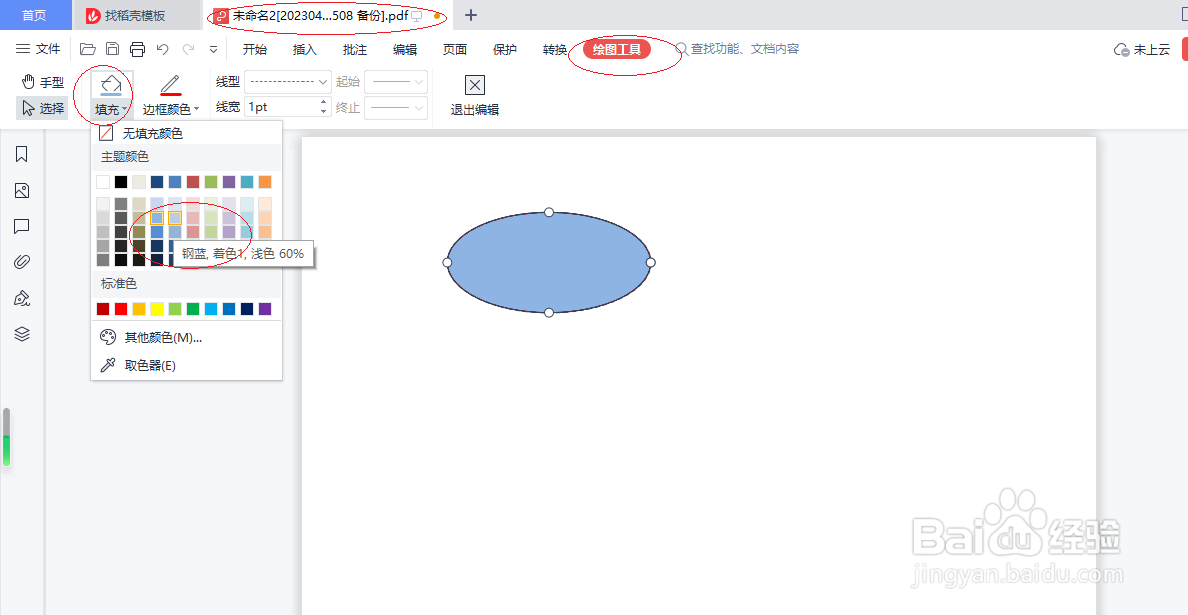
Task: Click the 线宽 1pt input field
Action: pos(281,107)
